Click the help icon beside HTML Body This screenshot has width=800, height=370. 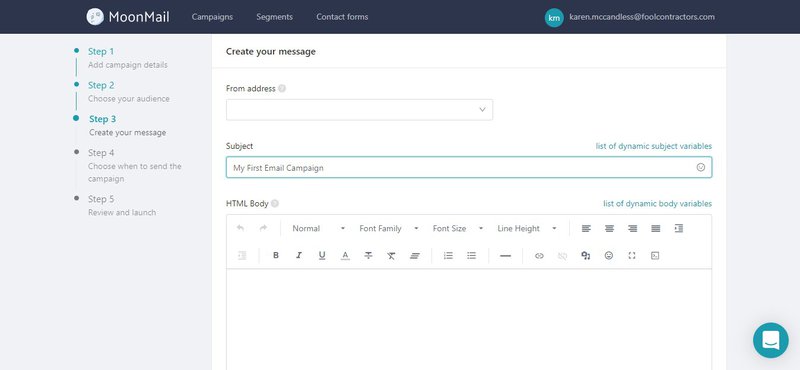pos(274,204)
